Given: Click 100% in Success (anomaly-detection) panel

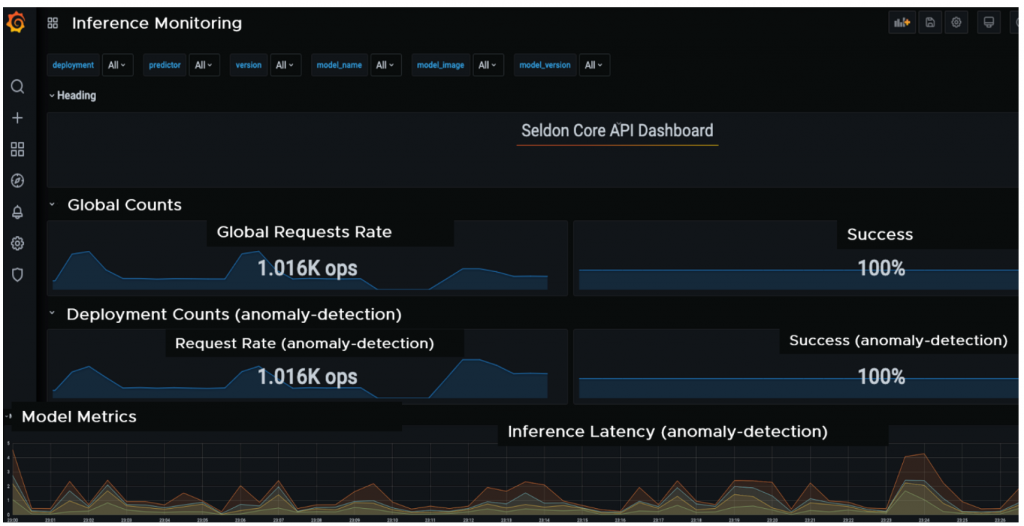Looking at the screenshot, I should (x=882, y=376).
